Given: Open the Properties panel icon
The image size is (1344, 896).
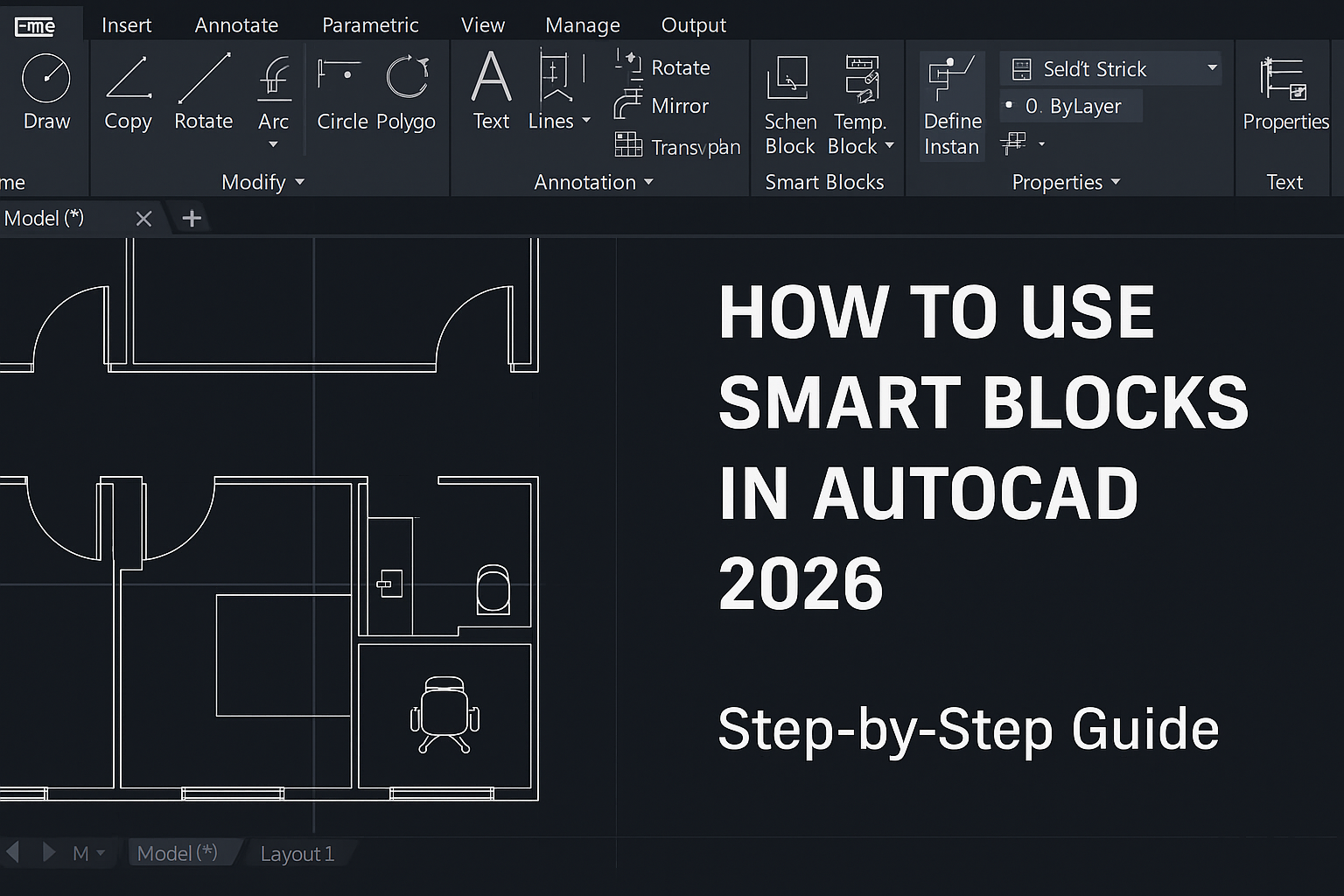Looking at the screenshot, I should 1284,78.
